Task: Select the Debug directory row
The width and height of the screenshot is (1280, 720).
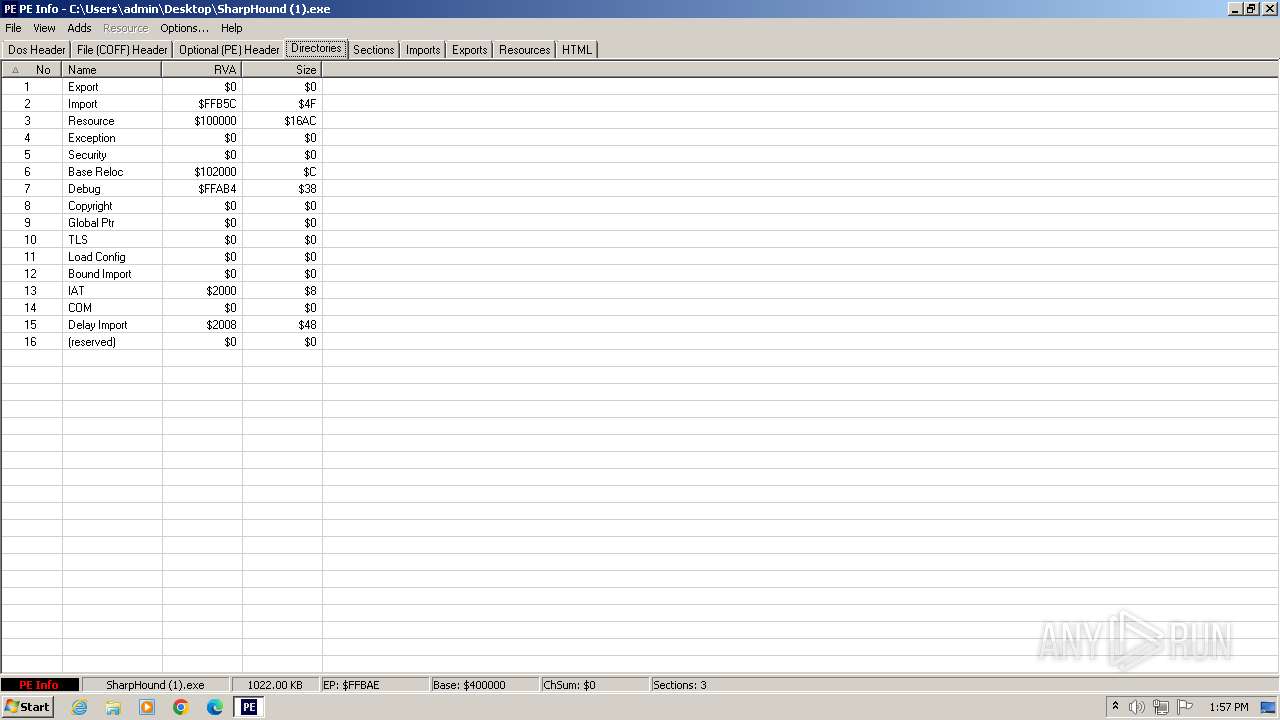Action: tap(161, 189)
